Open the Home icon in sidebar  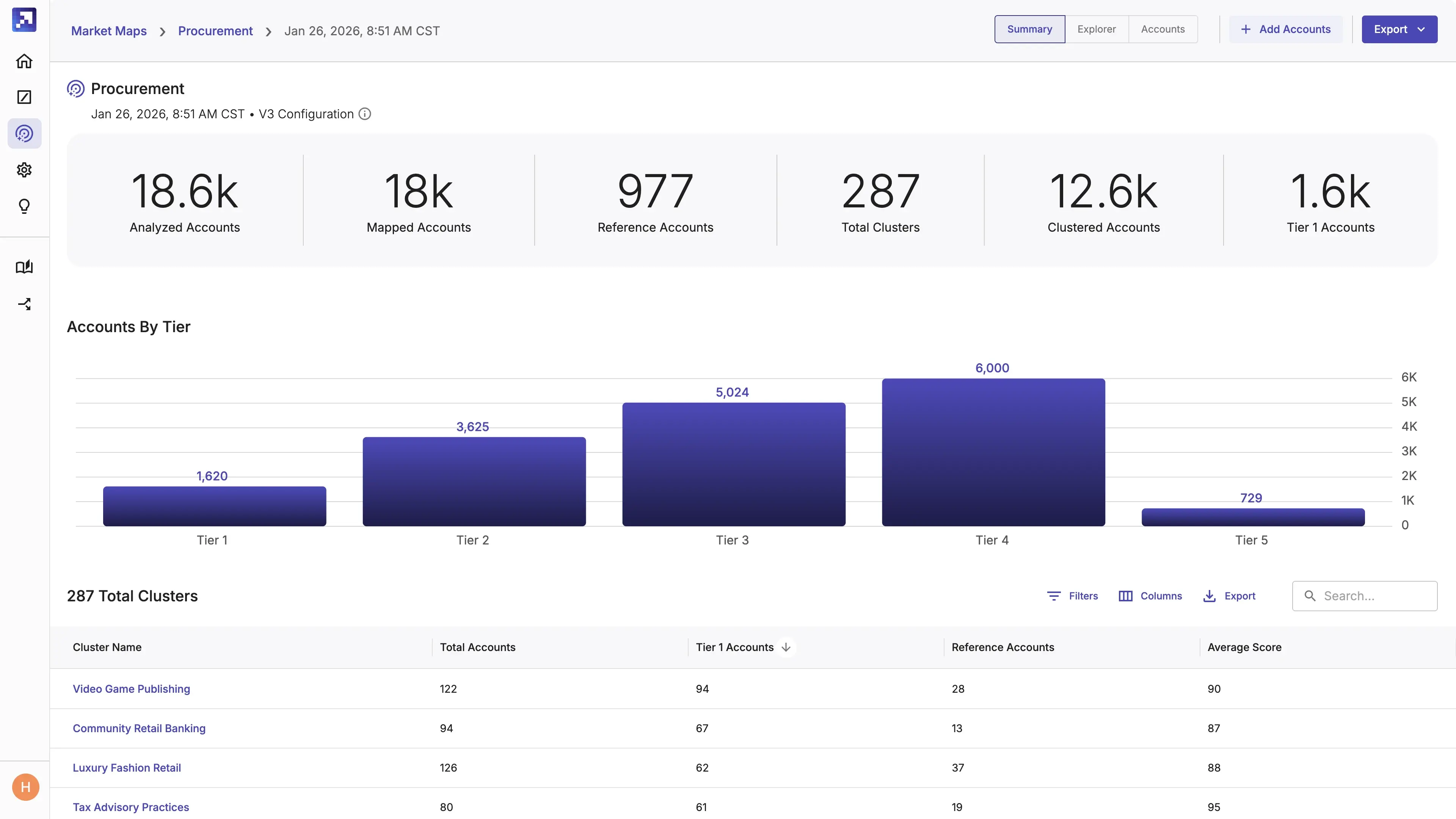click(x=24, y=61)
